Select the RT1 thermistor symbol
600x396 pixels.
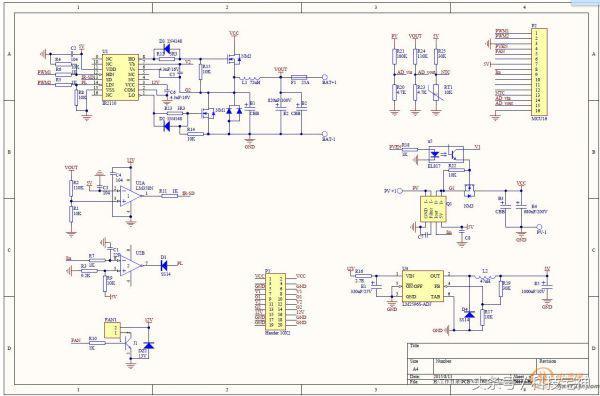[436, 93]
